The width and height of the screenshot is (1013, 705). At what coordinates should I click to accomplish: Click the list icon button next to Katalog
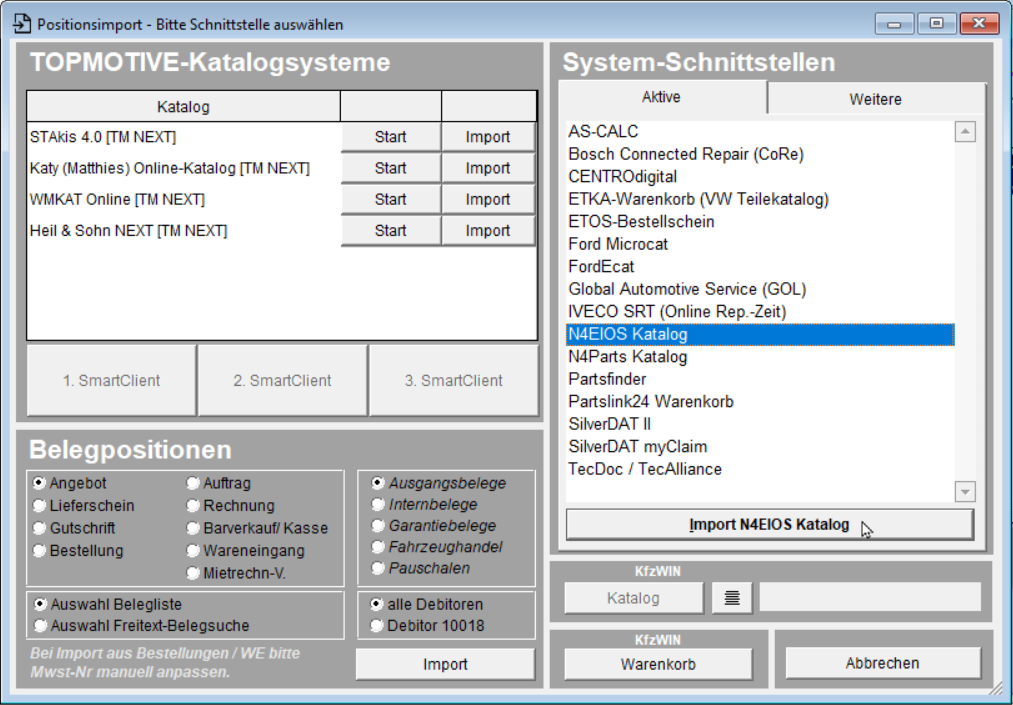click(732, 598)
